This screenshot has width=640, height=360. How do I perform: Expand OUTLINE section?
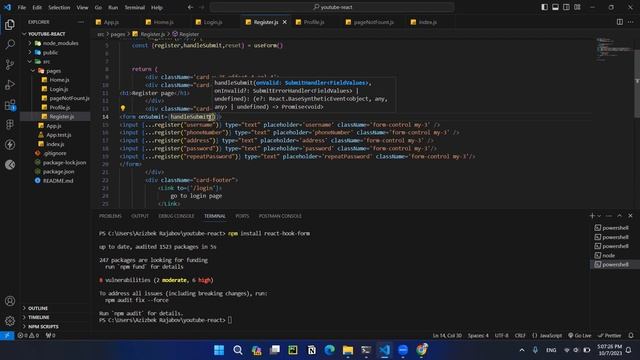click(x=38, y=308)
